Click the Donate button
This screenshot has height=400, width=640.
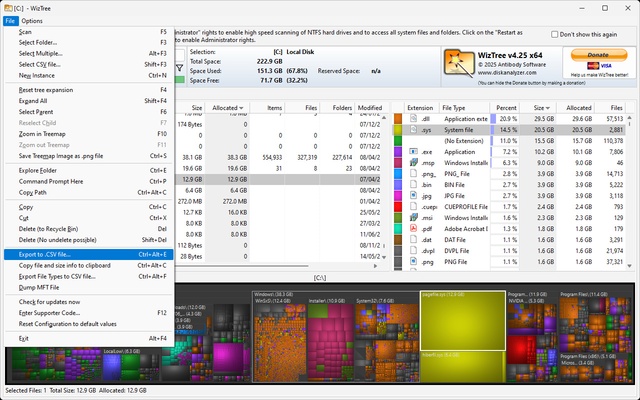(x=599, y=55)
